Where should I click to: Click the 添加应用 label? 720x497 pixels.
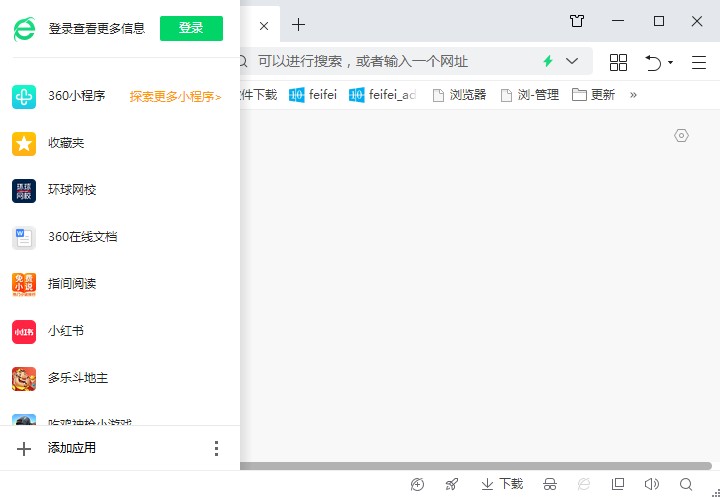pyautogui.click(x=72, y=448)
